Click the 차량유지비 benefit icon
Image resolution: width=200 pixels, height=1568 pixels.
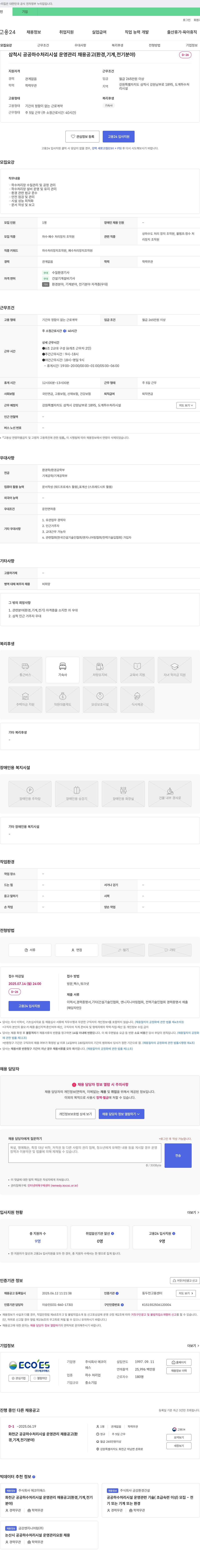100,670
